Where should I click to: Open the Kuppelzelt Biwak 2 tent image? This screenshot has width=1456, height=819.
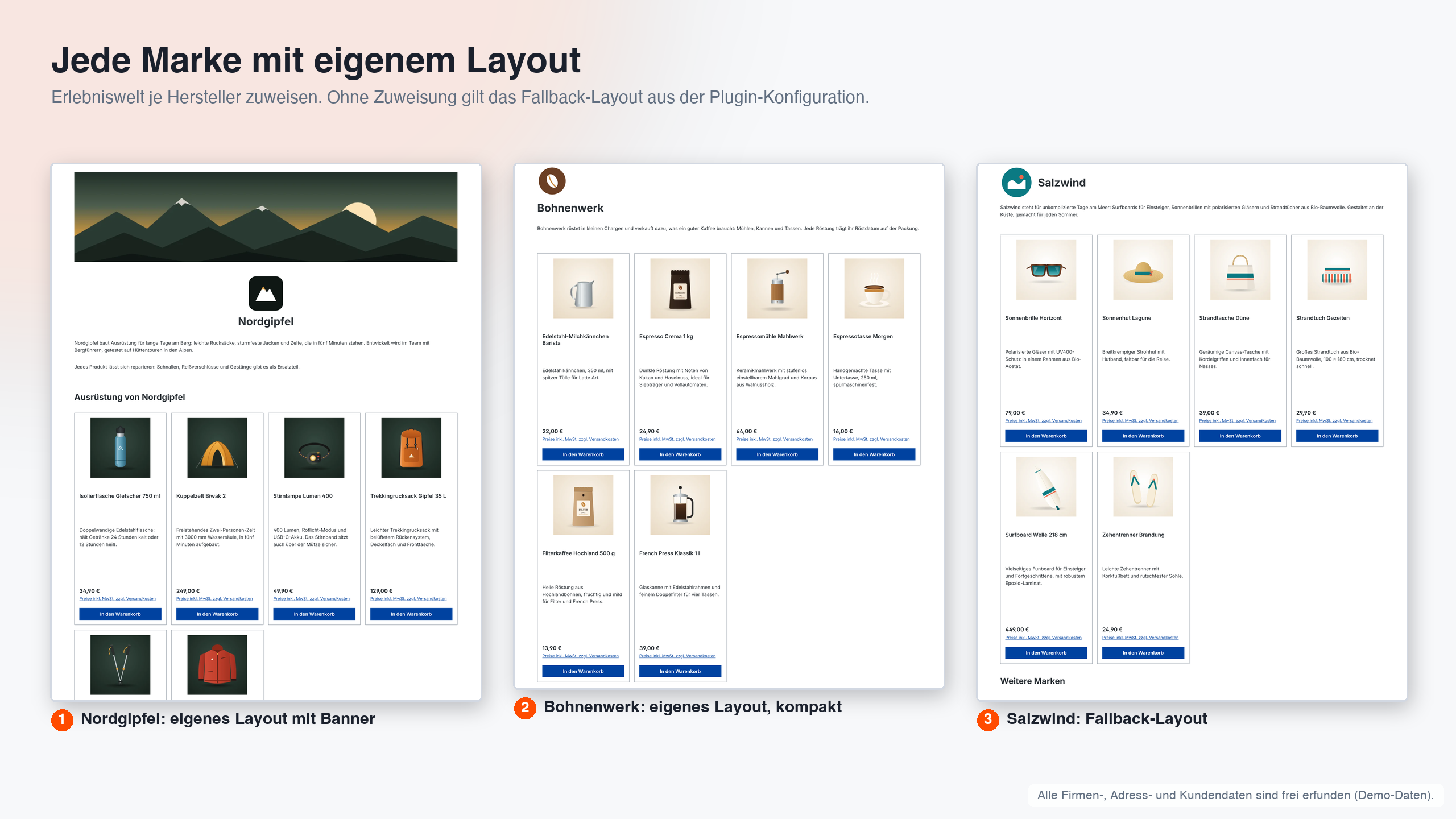[x=217, y=448]
